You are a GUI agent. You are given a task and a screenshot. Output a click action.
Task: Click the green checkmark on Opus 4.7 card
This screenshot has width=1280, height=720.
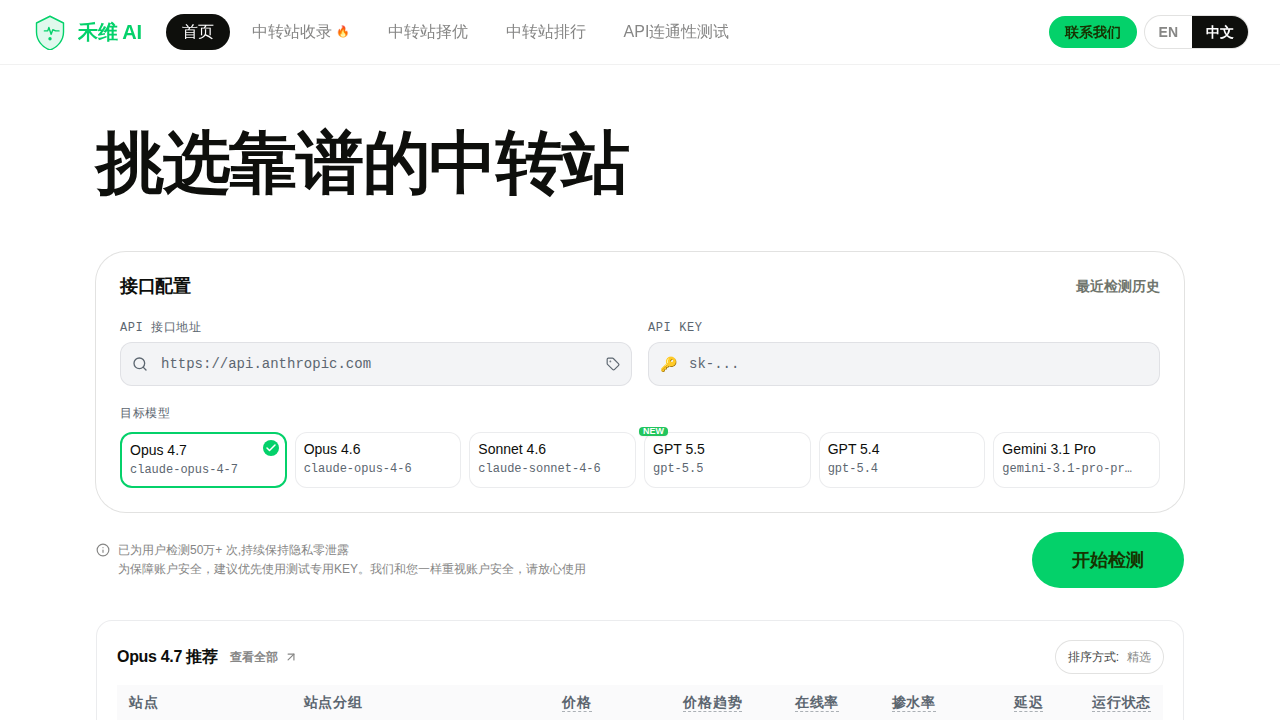(x=271, y=448)
